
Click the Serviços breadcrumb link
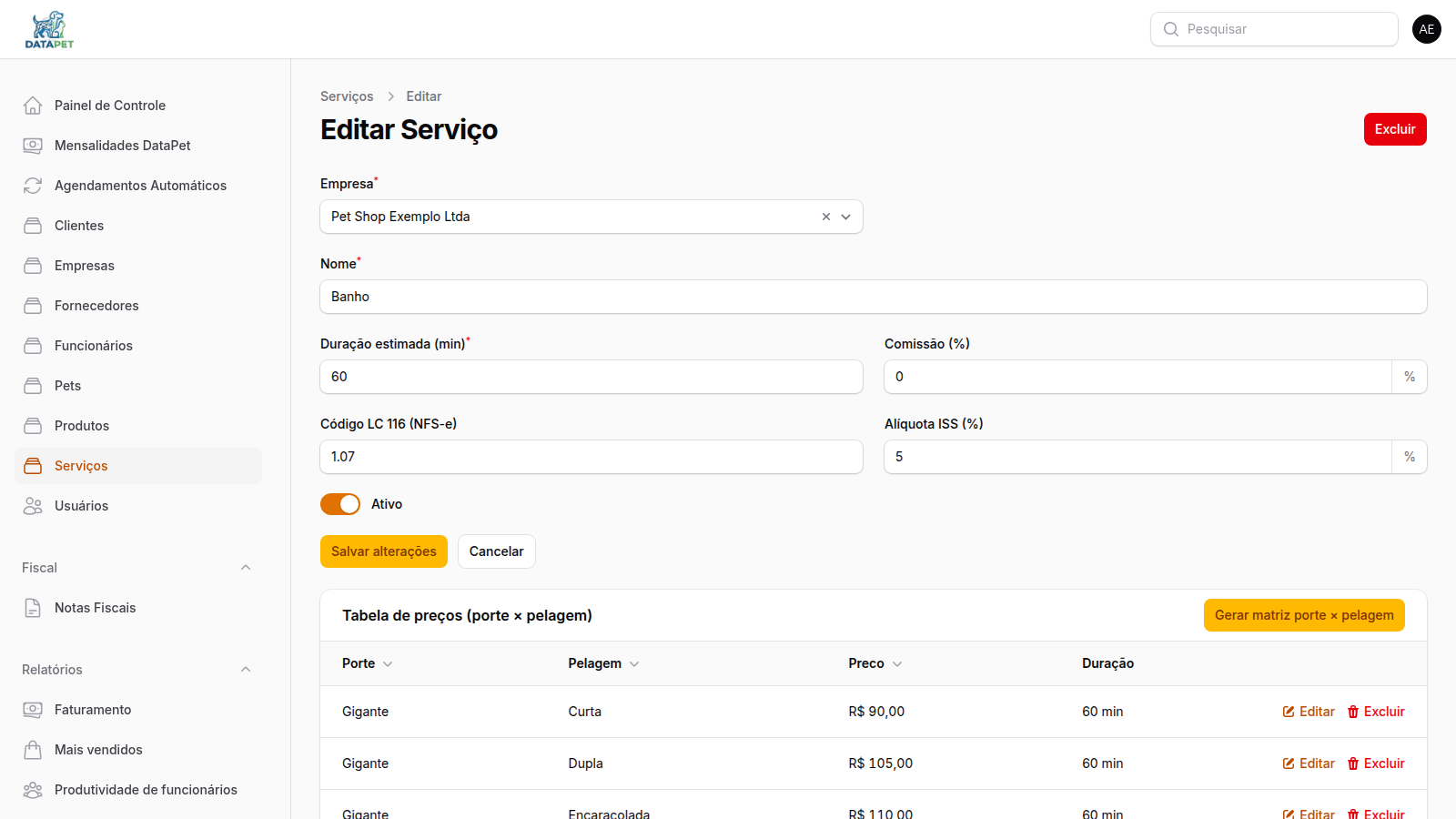coord(347,96)
